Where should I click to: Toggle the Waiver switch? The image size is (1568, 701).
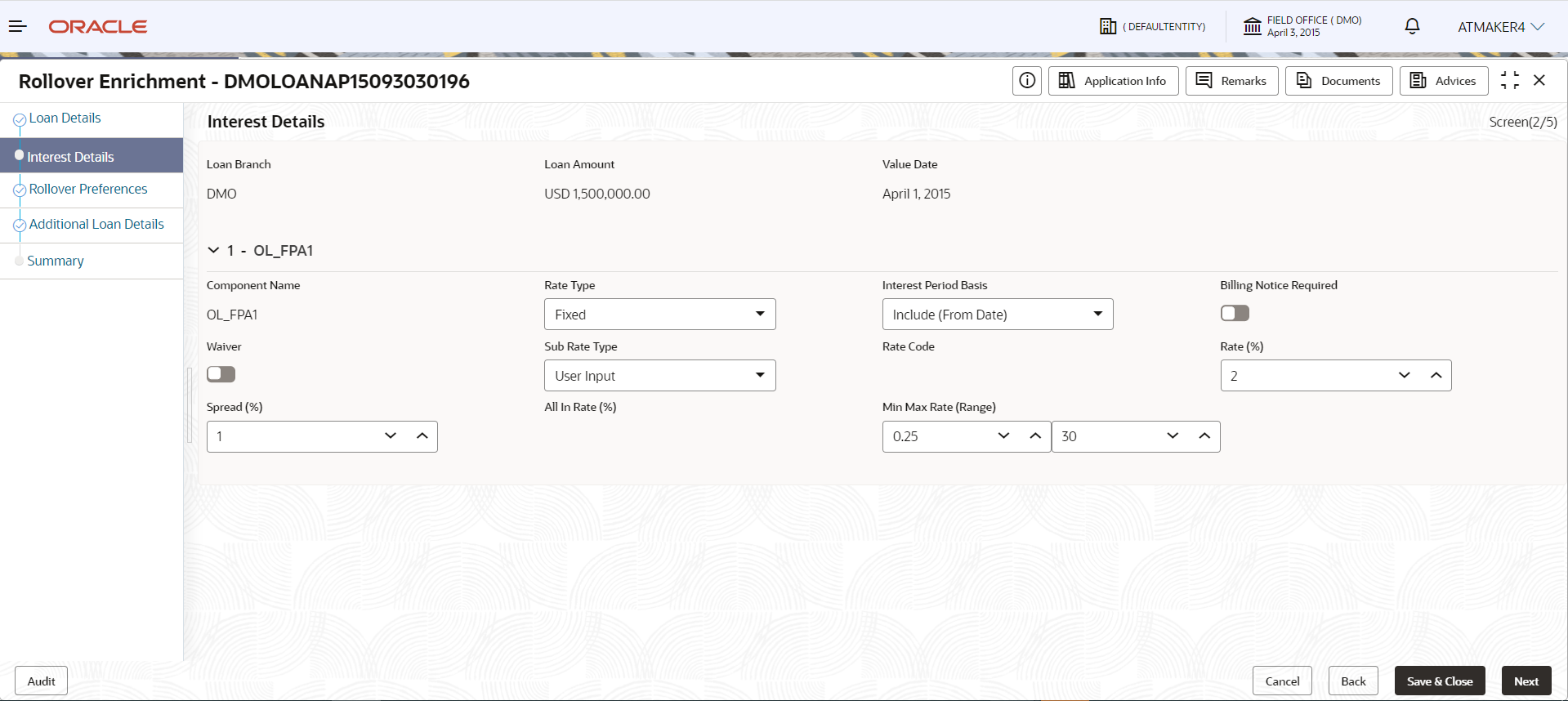[x=221, y=374]
